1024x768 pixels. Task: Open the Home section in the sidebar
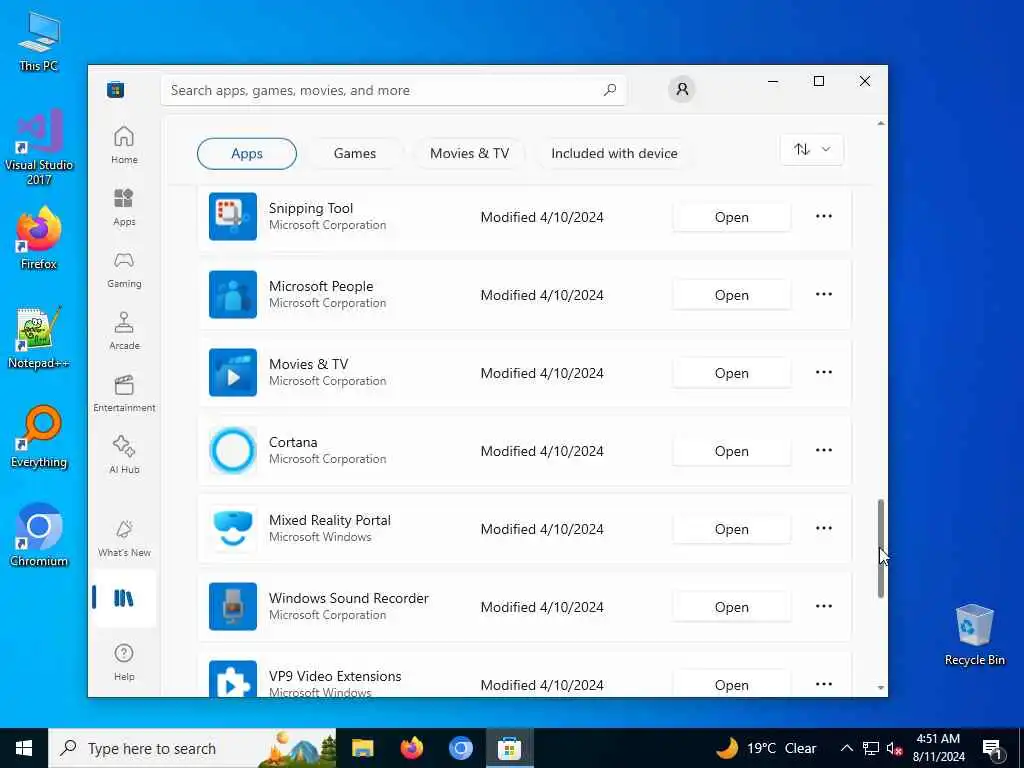(124, 145)
